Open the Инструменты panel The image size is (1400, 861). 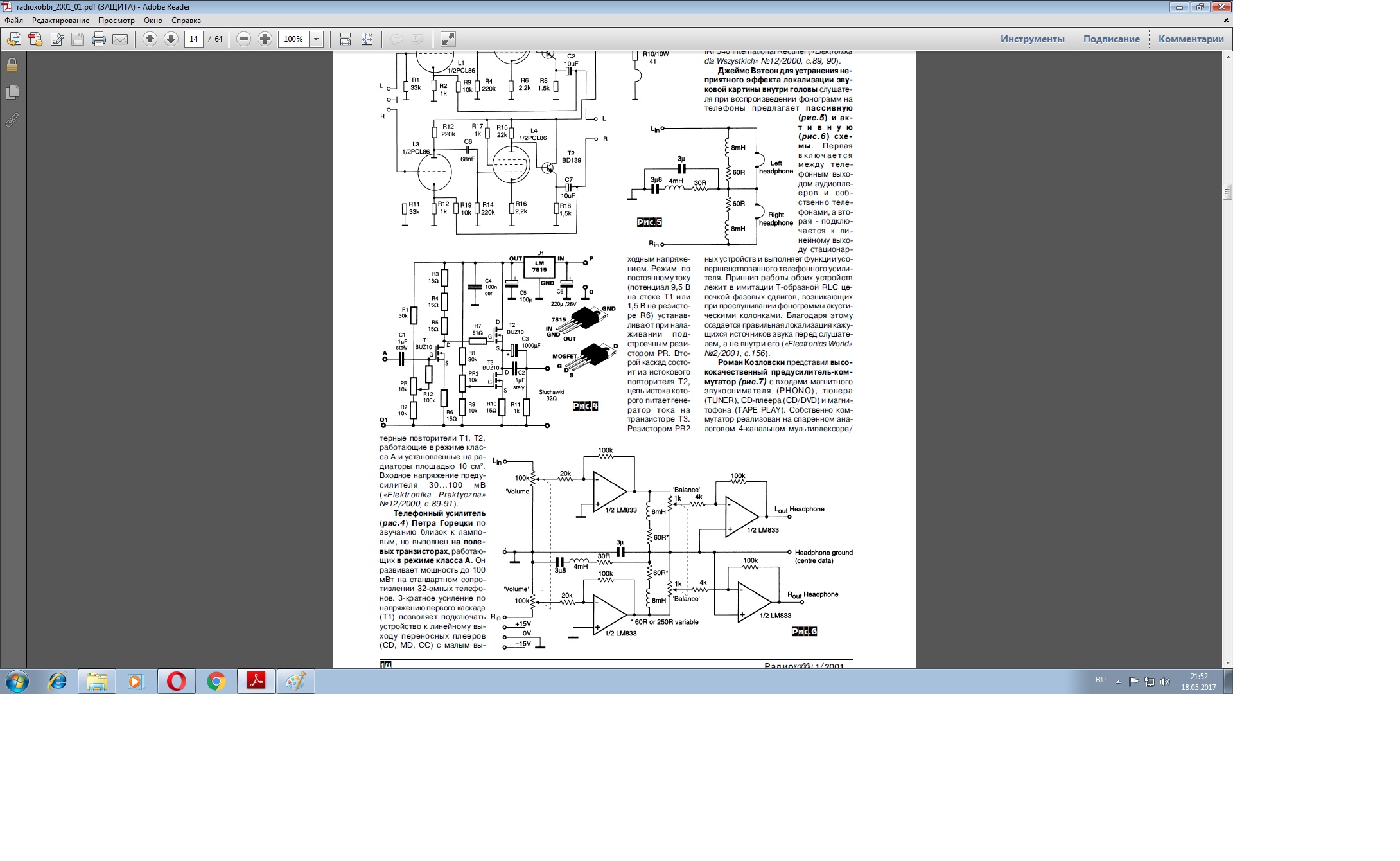point(1032,39)
